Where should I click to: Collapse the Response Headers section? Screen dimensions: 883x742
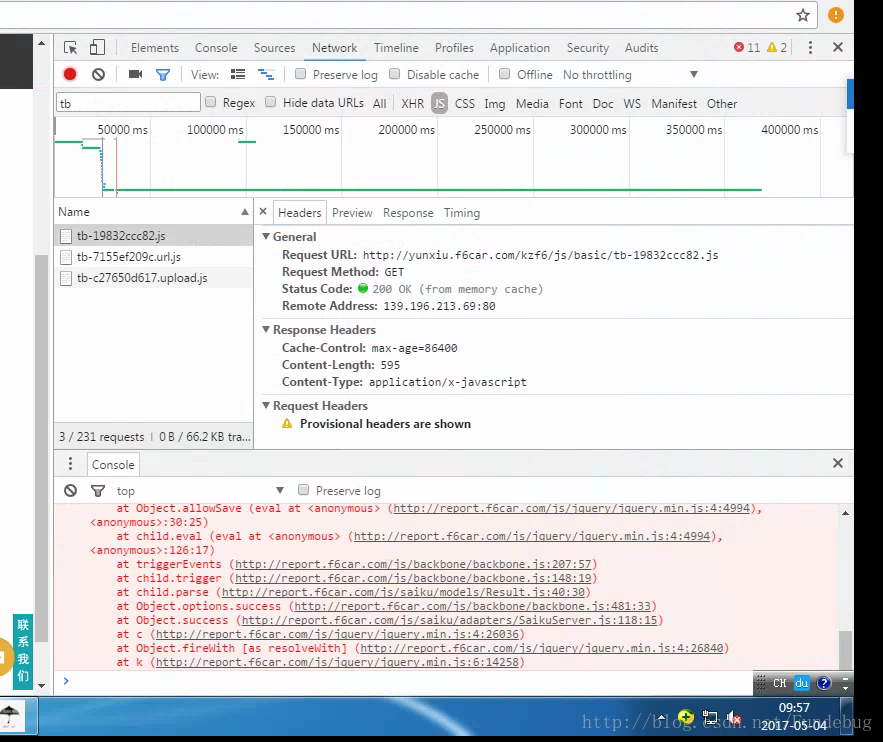point(266,329)
